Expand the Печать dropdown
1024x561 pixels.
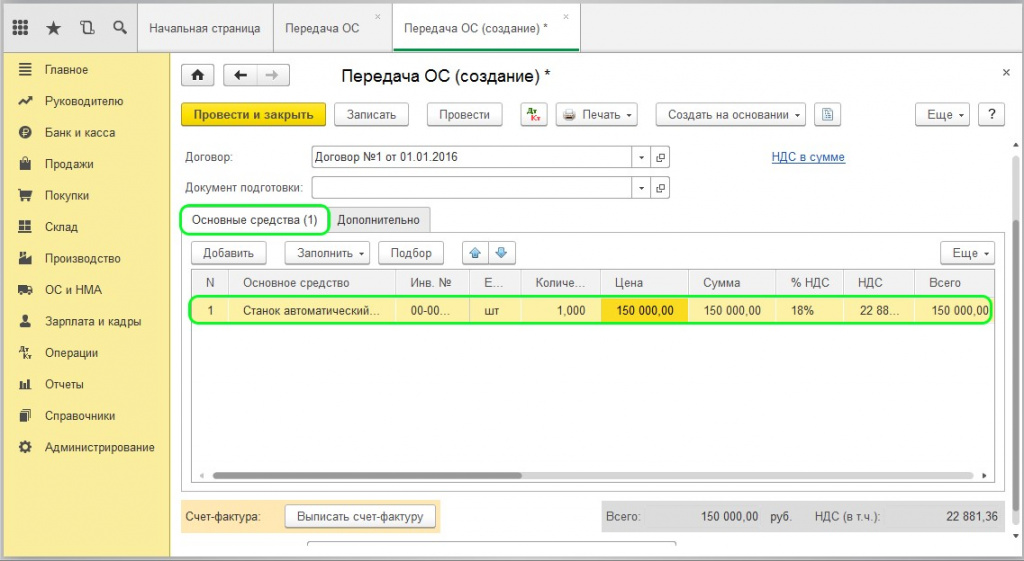pos(596,114)
